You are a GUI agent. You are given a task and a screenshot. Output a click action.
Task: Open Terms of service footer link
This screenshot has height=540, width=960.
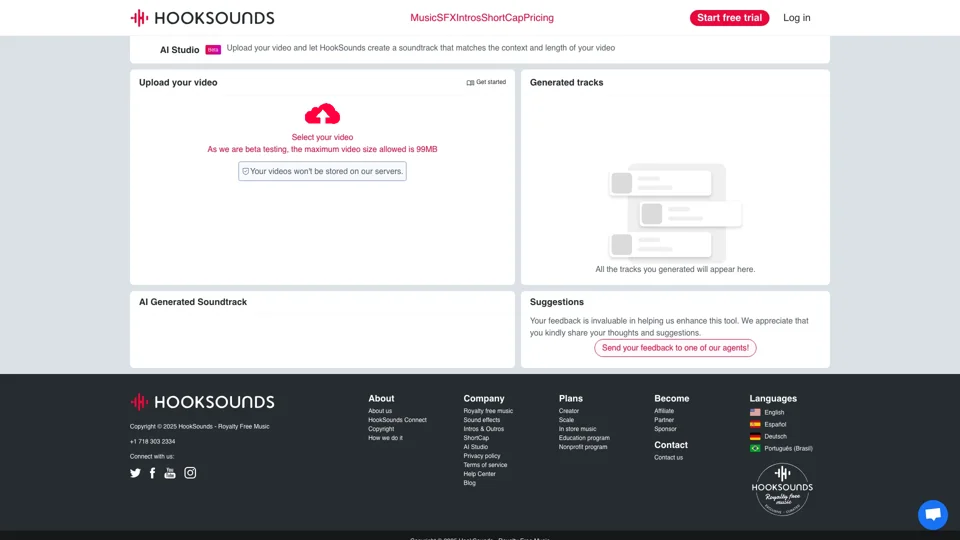[485, 465]
